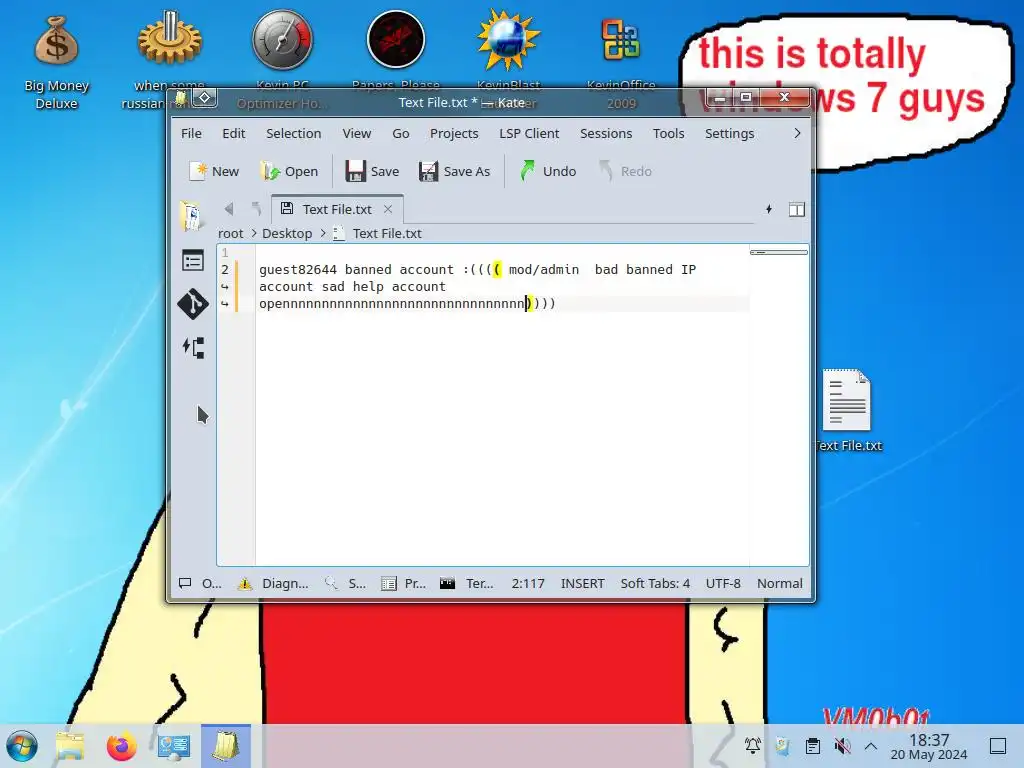Image resolution: width=1024 pixels, height=768 pixels.
Task: Click the notifications bell tray icon
Action: [753, 746]
